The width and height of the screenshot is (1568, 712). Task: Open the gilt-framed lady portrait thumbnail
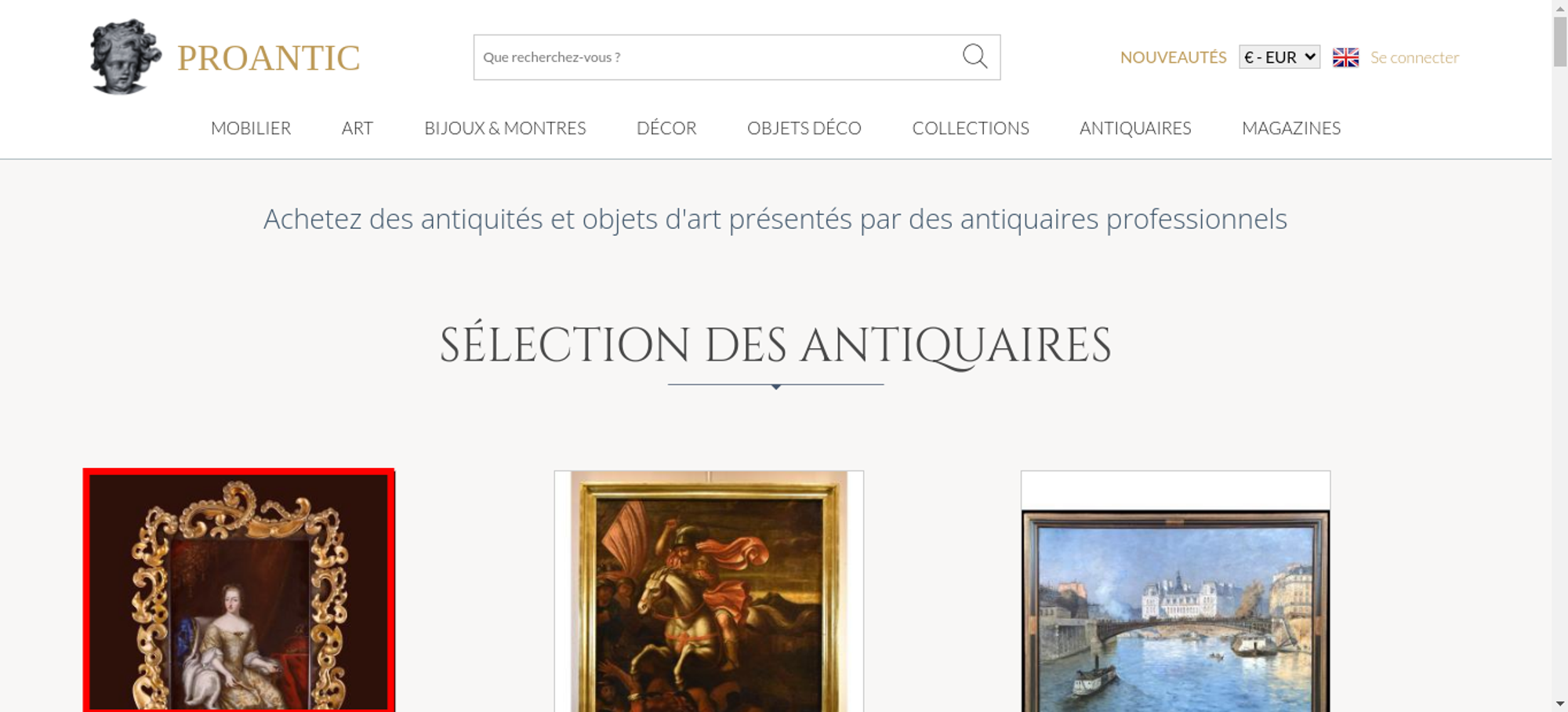click(239, 590)
